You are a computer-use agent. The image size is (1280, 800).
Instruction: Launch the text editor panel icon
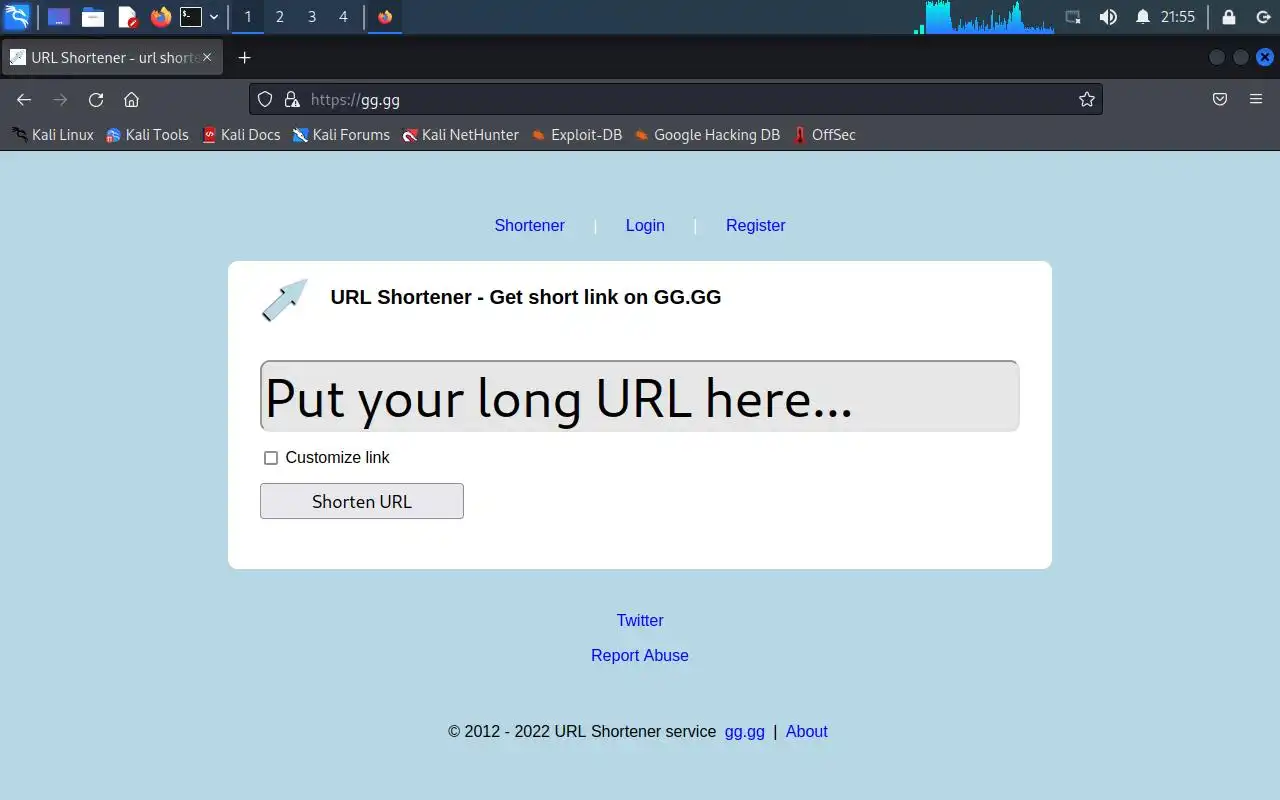click(127, 17)
